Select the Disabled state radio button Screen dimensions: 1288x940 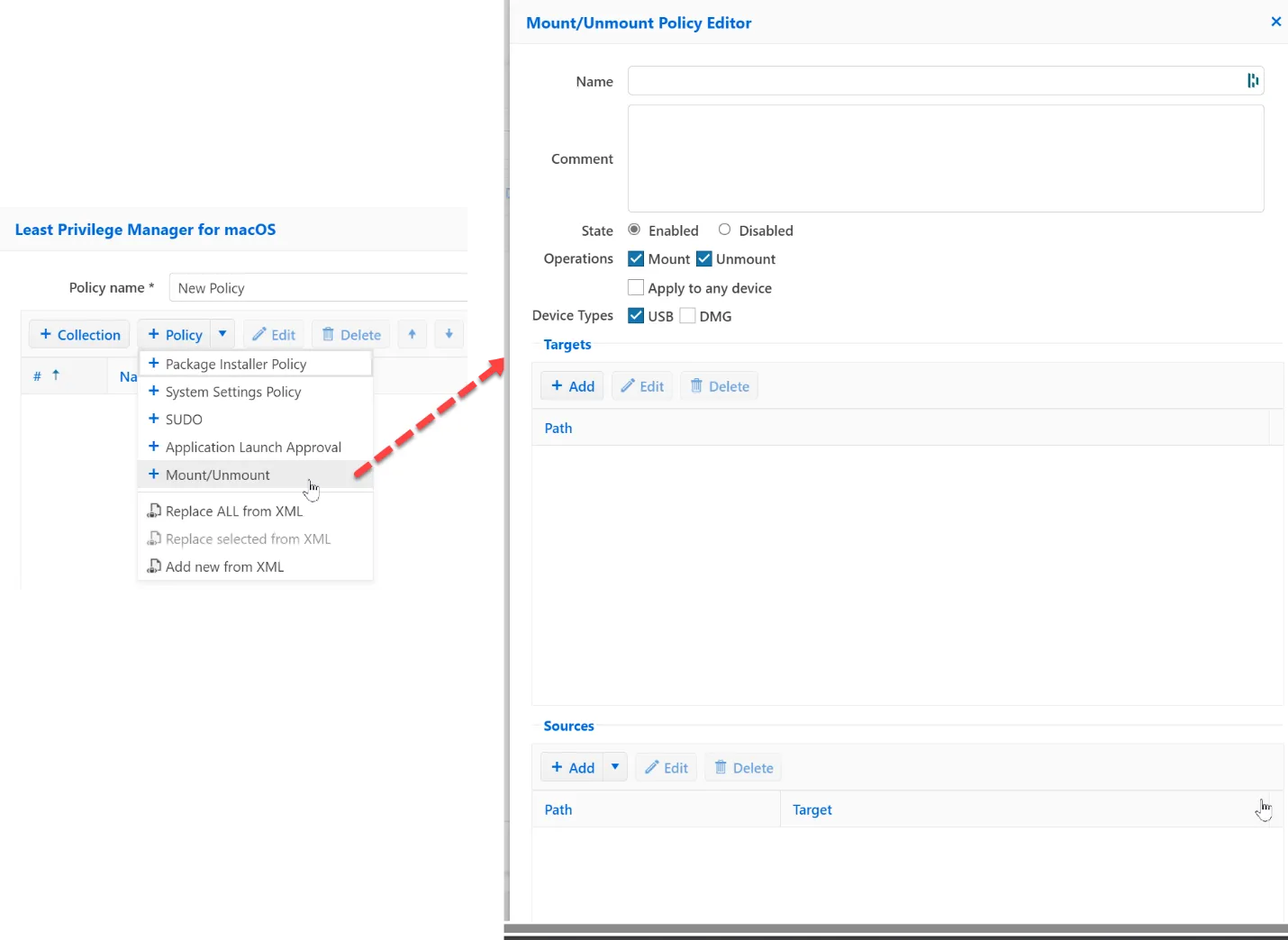tap(724, 230)
